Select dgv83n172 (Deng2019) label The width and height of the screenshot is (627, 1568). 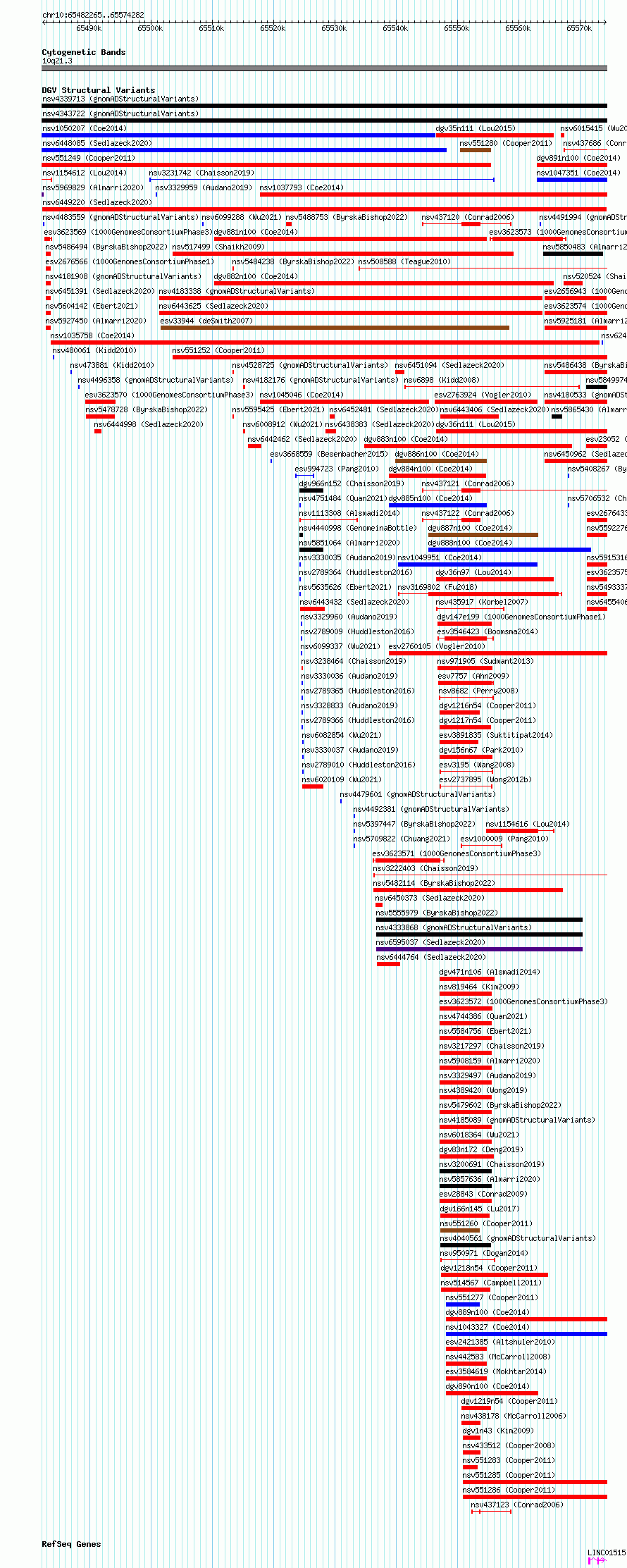[x=481, y=1149]
